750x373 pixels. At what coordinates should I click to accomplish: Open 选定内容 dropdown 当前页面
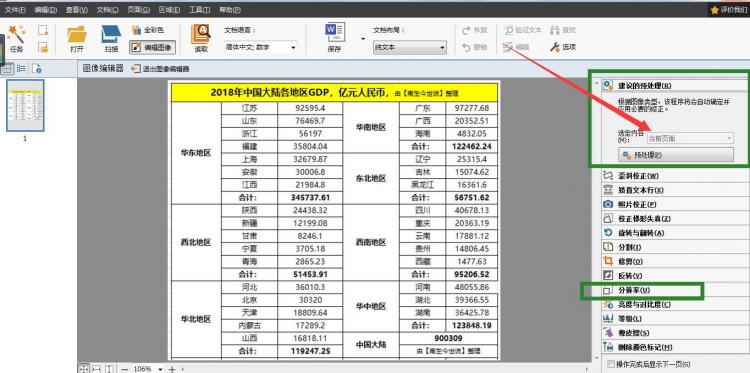coord(690,139)
